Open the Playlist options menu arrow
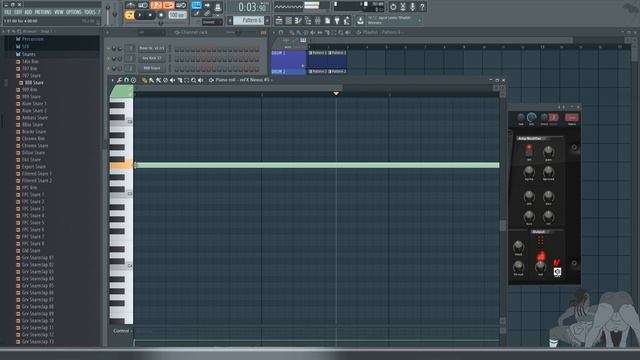The image size is (640, 360). click(x=275, y=32)
